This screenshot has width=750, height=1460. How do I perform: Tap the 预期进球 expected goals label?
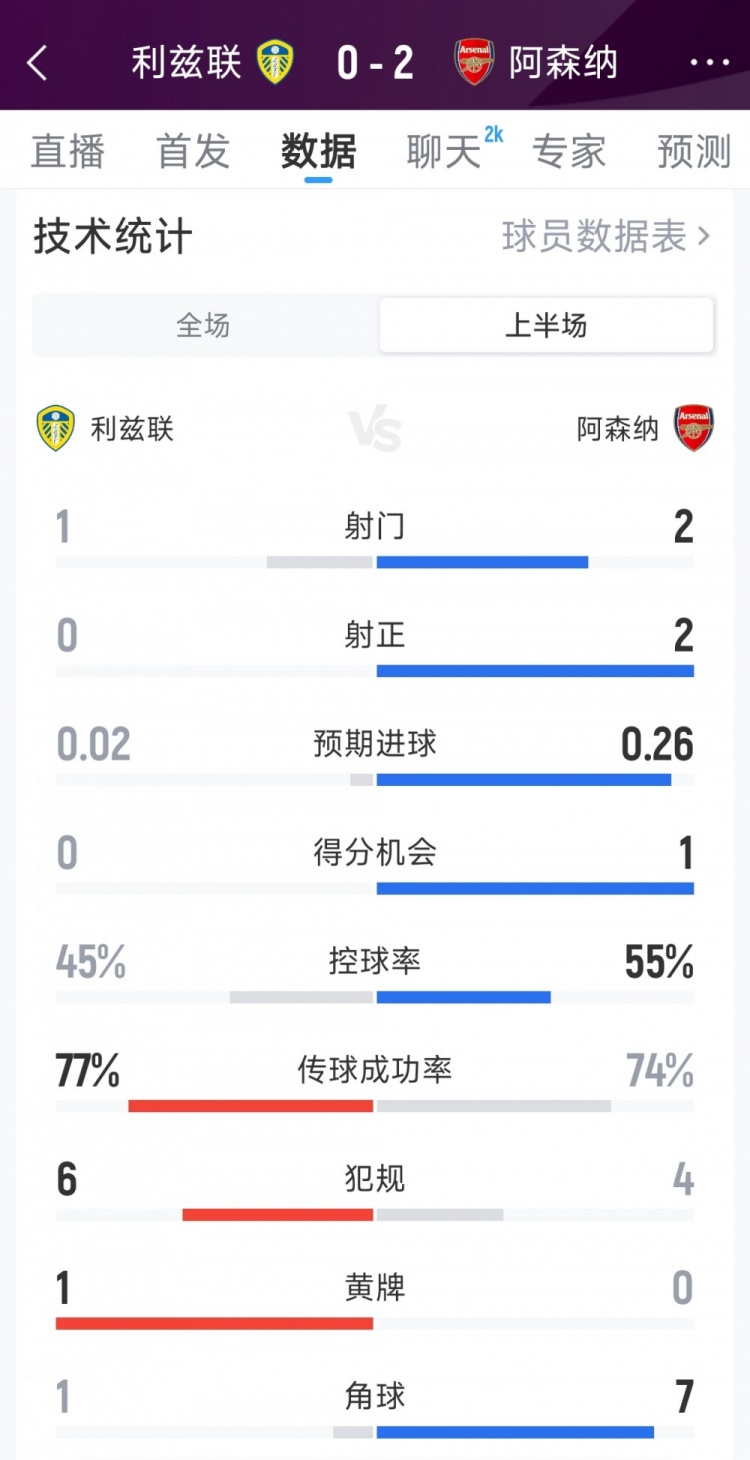[375, 744]
